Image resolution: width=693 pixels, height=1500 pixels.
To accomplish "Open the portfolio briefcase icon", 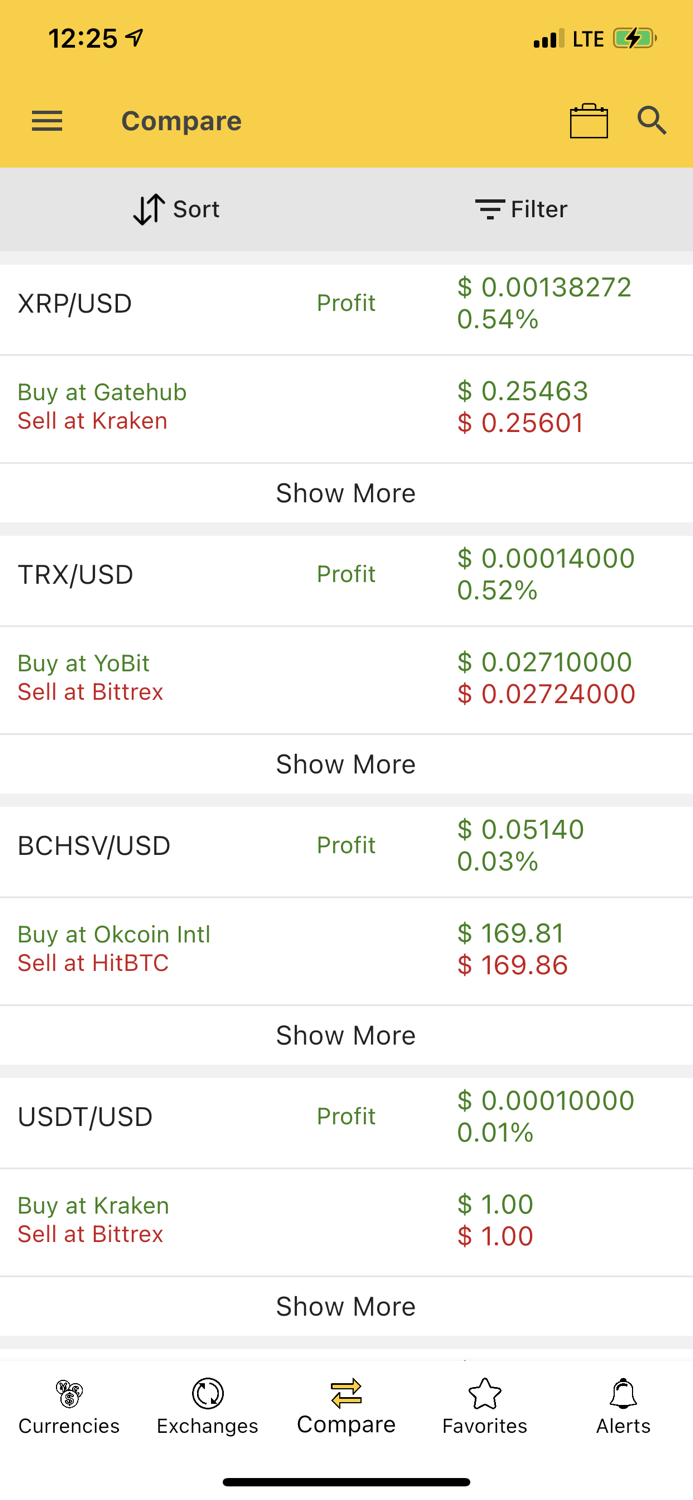I will click(x=589, y=120).
